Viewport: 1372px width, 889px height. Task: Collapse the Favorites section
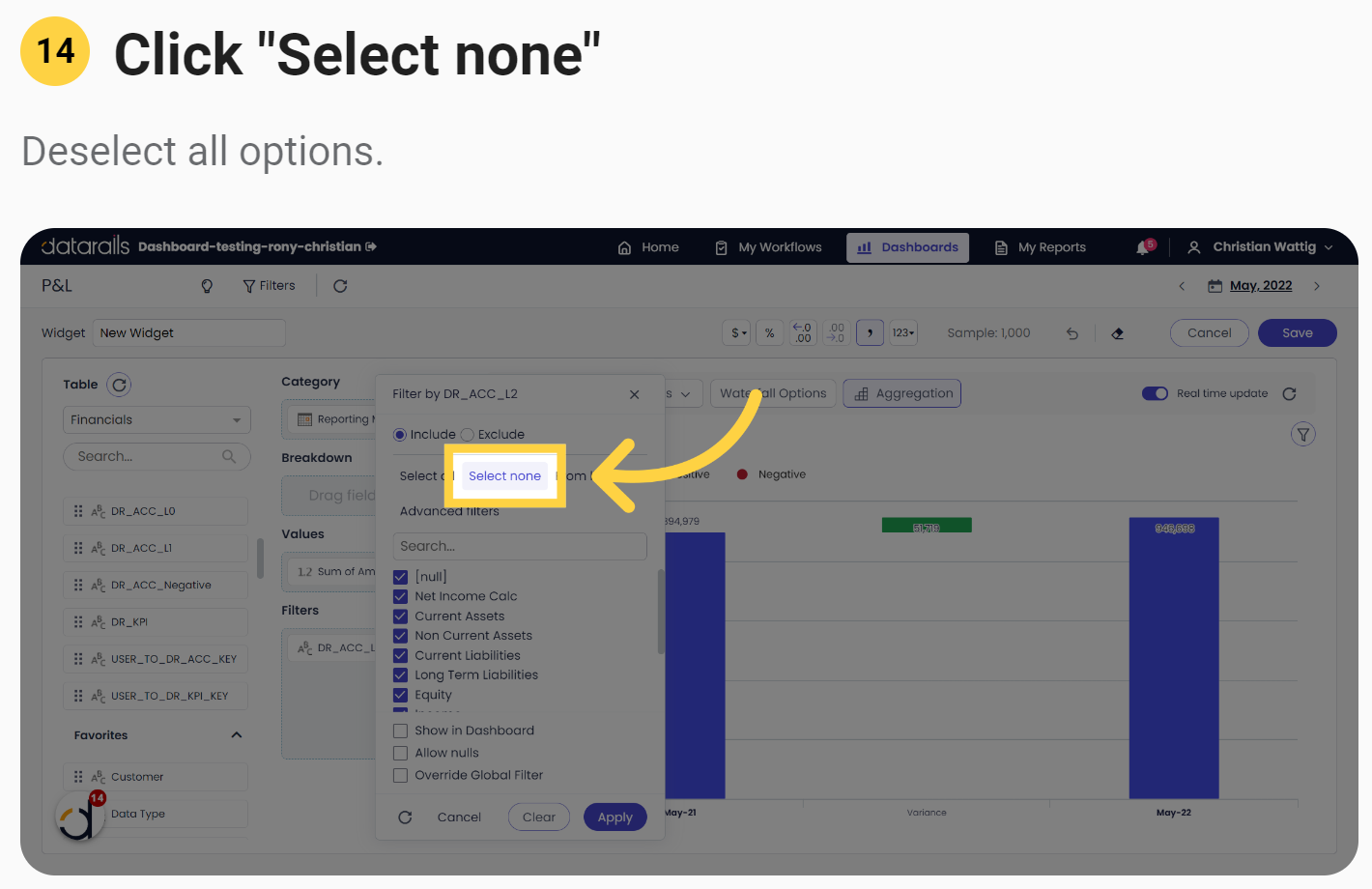click(237, 735)
